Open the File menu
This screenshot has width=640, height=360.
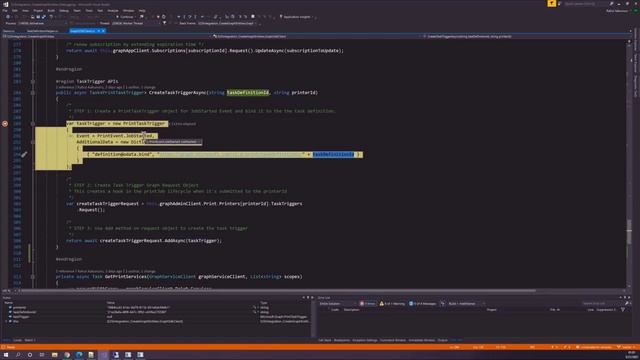[4, 11]
